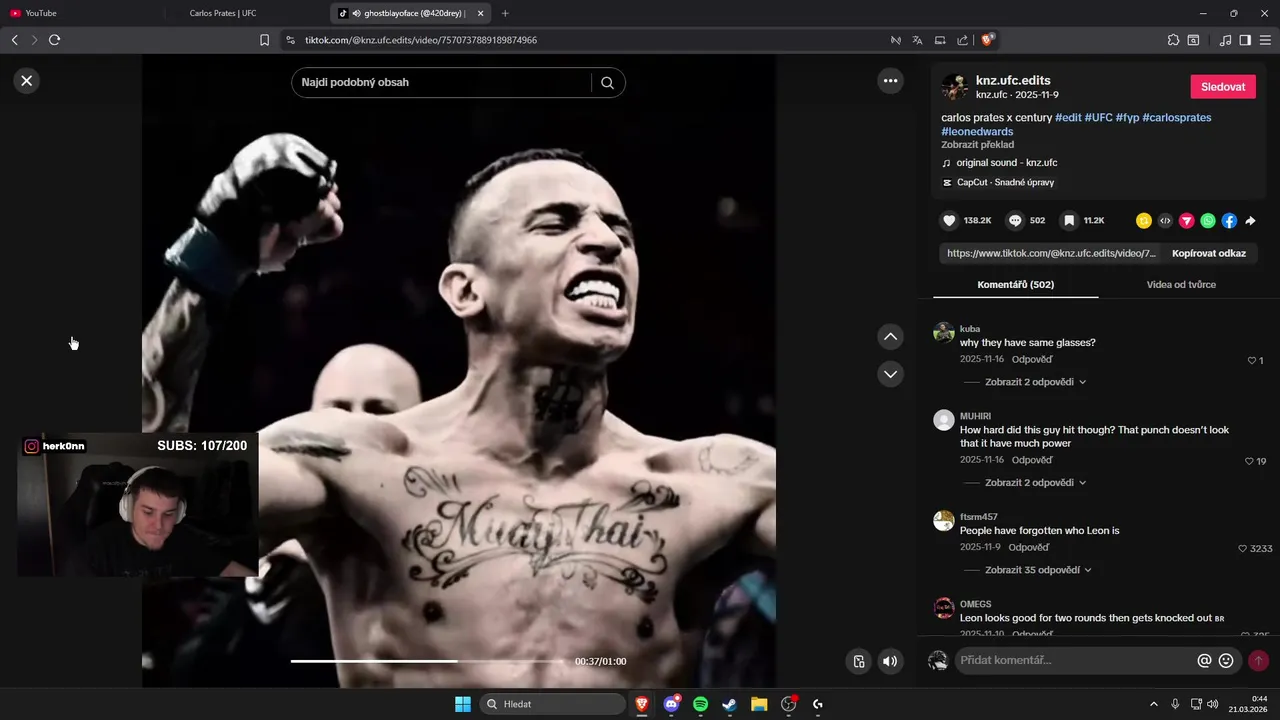Screen dimensions: 1280x720
Task: Expand Zobrazit 35 odpovědí under ftsrm457's comment
Action: pyautogui.click(x=1038, y=570)
